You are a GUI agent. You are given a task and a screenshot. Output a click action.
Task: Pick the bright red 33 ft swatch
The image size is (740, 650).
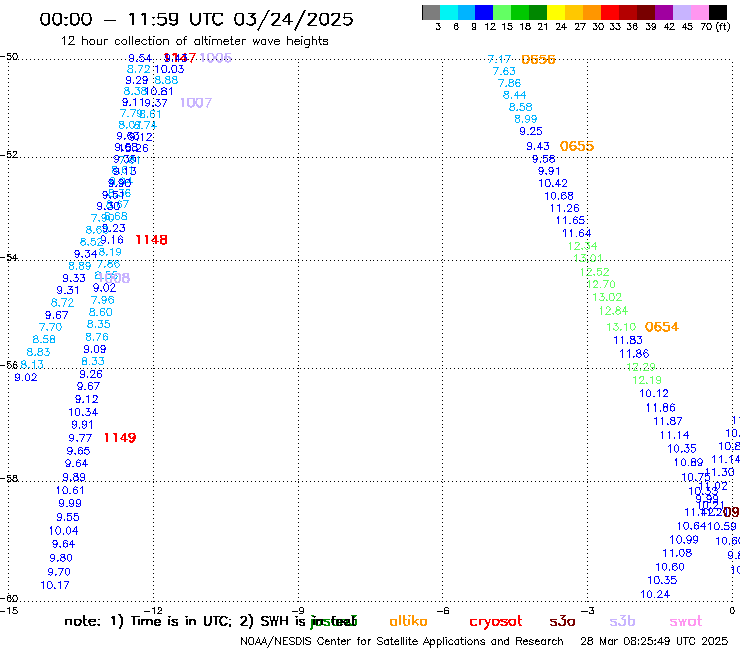pos(610,12)
